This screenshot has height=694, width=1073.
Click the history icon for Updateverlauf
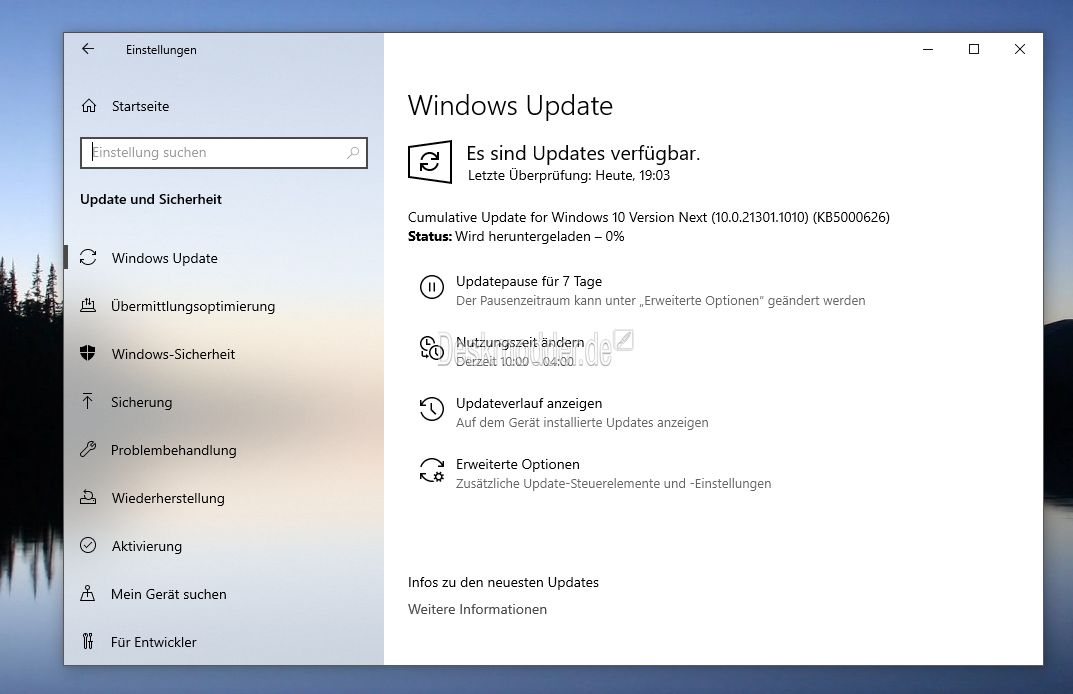pyautogui.click(x=432, y=409)
